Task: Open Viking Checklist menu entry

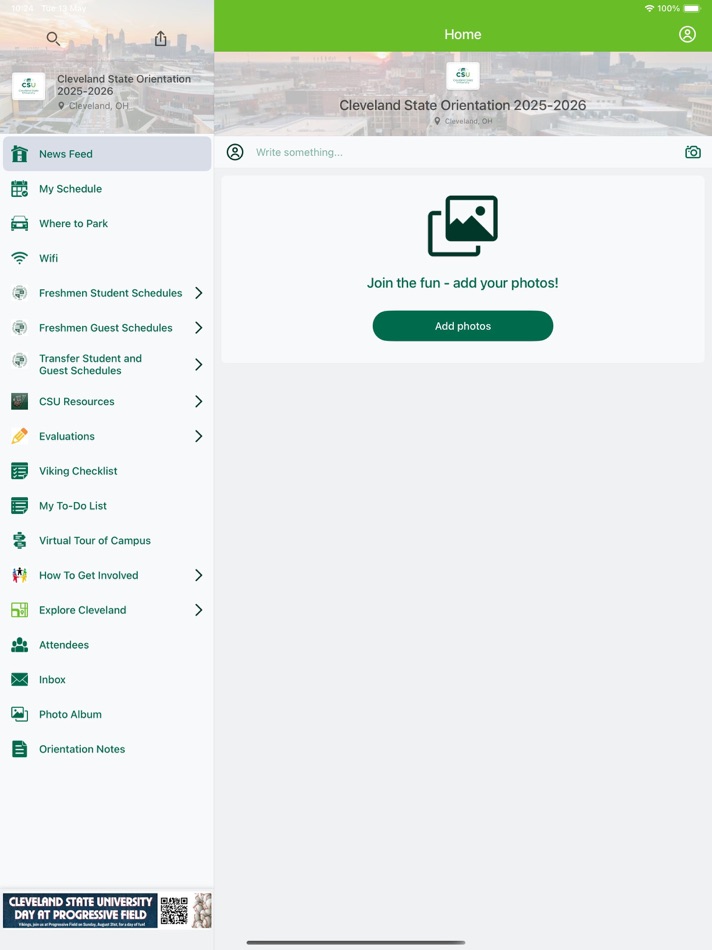Action: (107, 471)
